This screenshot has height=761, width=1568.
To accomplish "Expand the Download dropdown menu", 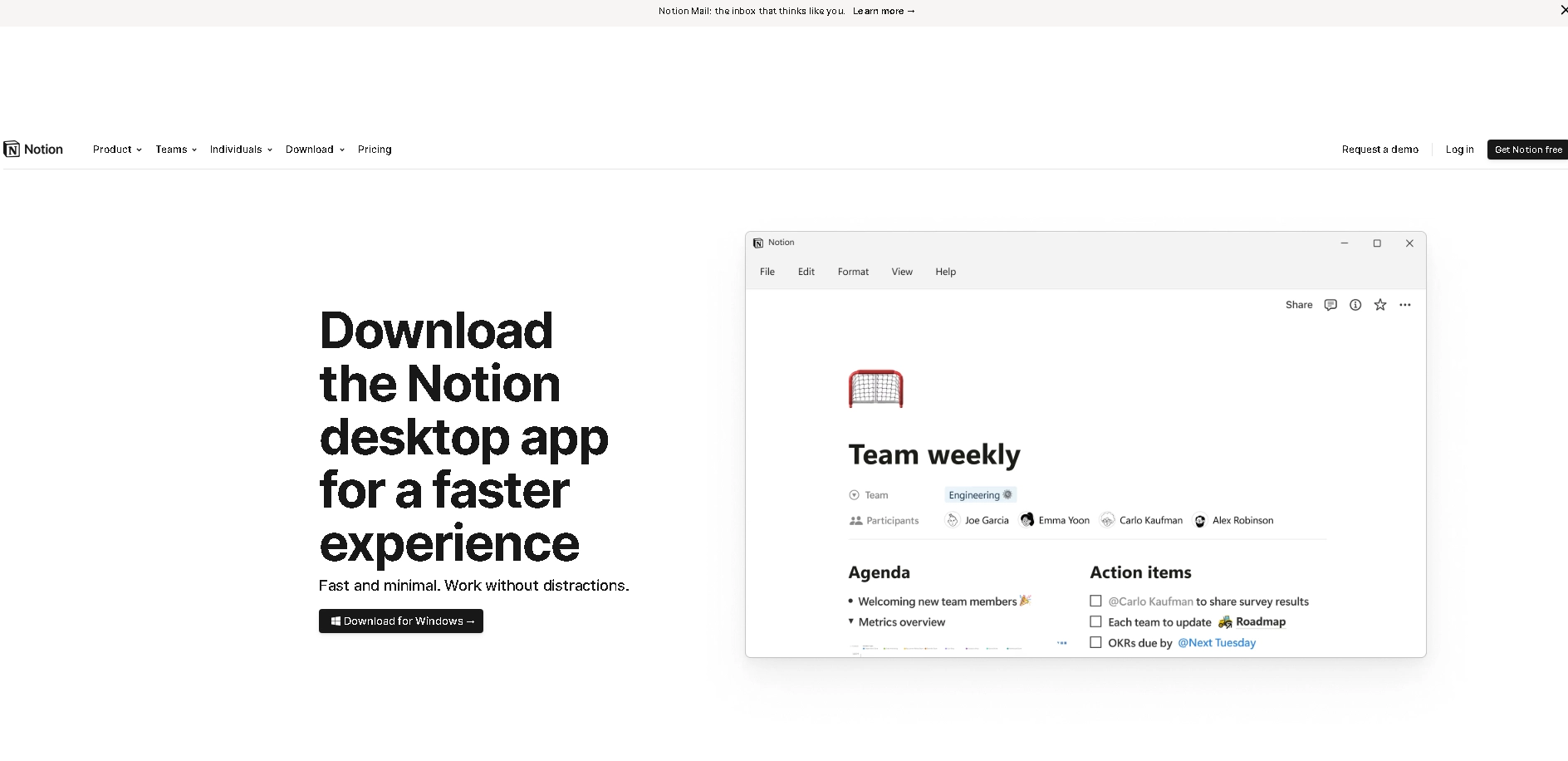I will pyautogui.click(x=315, y=150).
